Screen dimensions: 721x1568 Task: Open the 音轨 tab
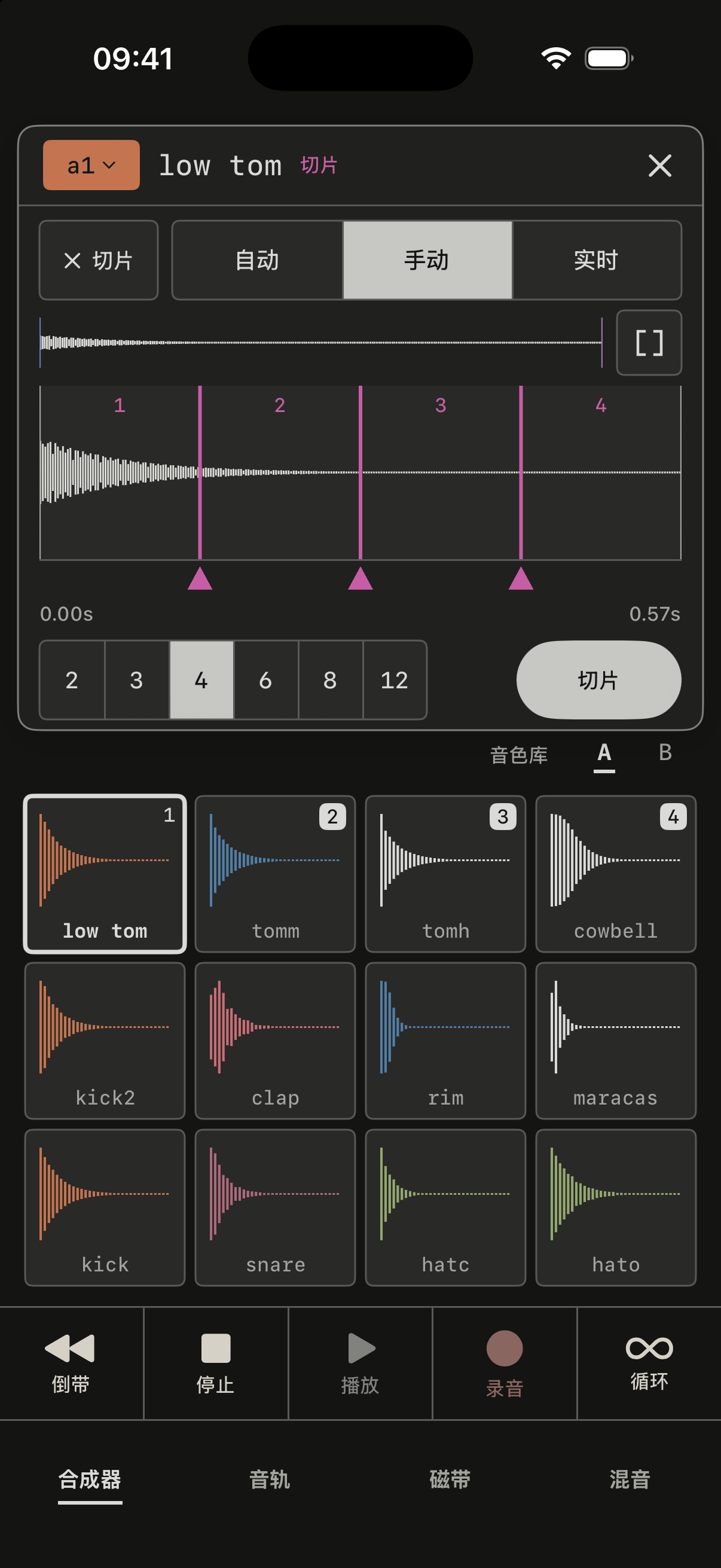[270, 1479]
